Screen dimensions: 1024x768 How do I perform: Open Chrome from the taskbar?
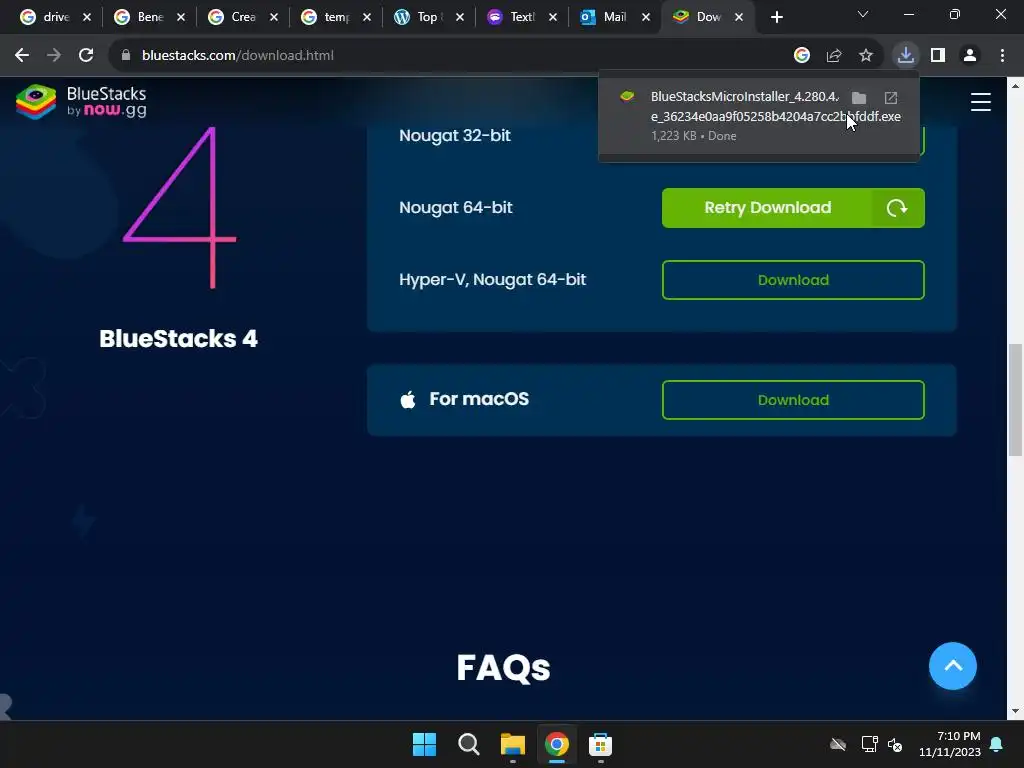pyautogui.click(x=556, y=744)
